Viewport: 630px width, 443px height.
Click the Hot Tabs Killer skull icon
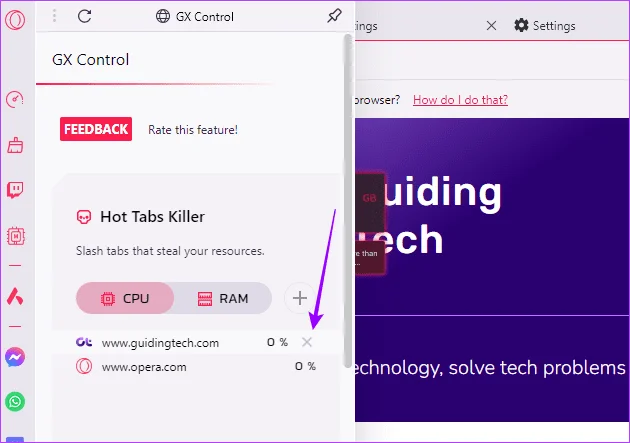coord(84,217)
